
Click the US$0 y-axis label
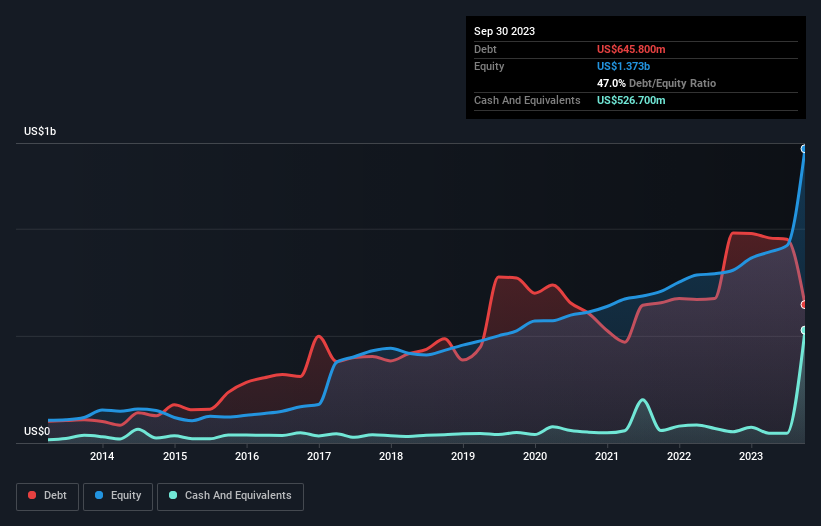(37, 431)
